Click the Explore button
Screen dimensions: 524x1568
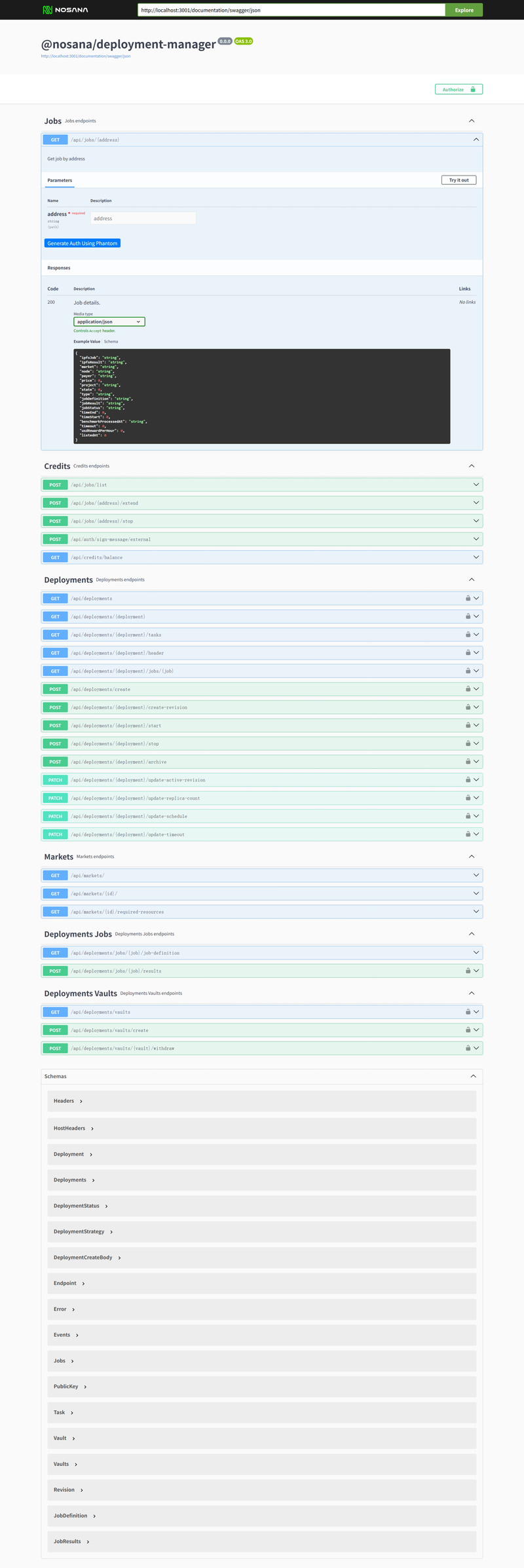tap(464, 10)
